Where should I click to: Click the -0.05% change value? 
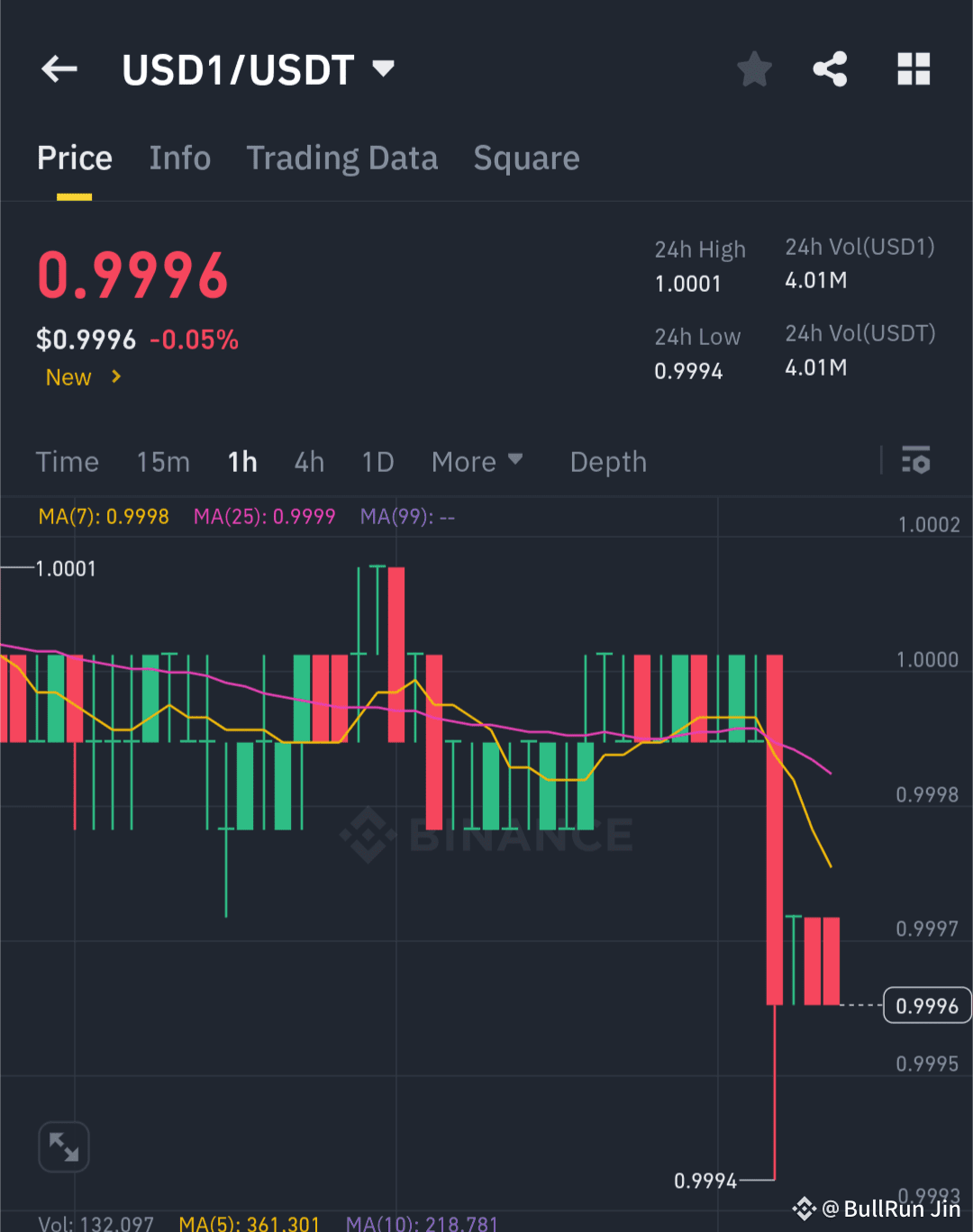click(194, 340)
